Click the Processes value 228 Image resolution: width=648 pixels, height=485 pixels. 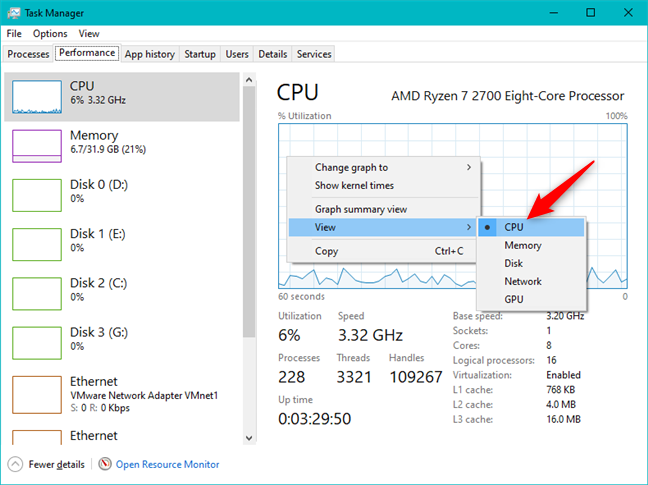pos(291,377)
